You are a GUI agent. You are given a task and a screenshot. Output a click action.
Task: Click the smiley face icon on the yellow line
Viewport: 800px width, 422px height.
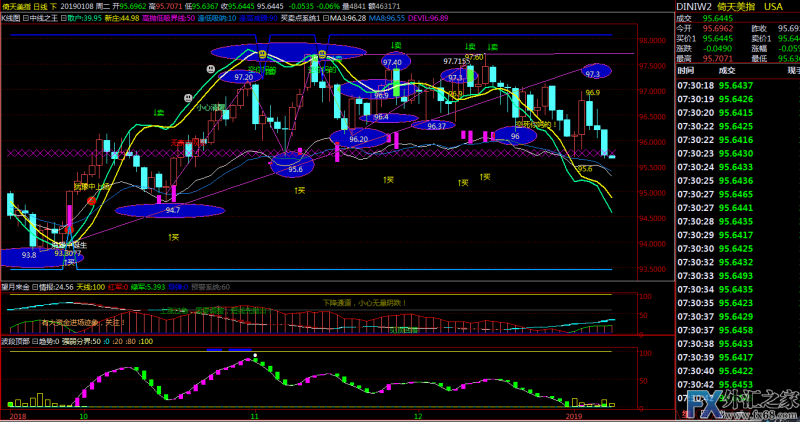[x=262, y=54]
